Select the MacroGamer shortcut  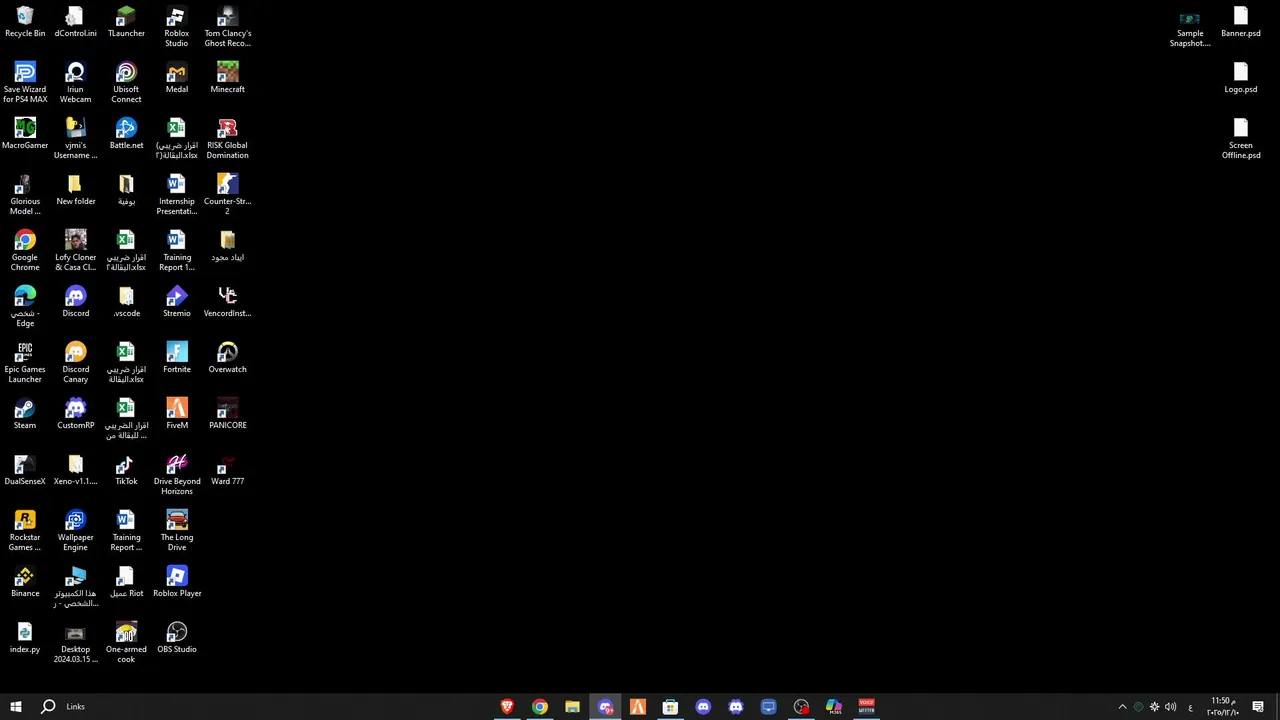click(25, 135)
